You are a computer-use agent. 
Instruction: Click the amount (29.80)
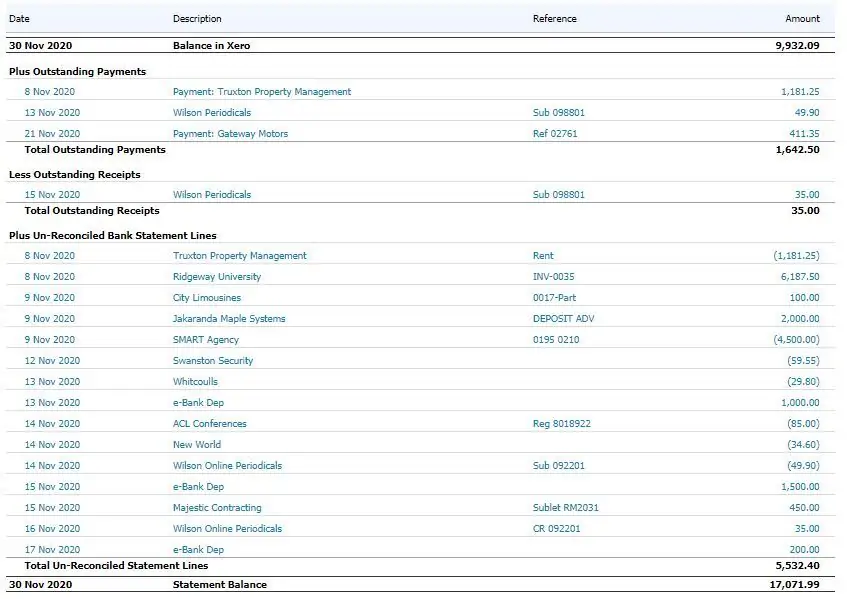[803, 382]
